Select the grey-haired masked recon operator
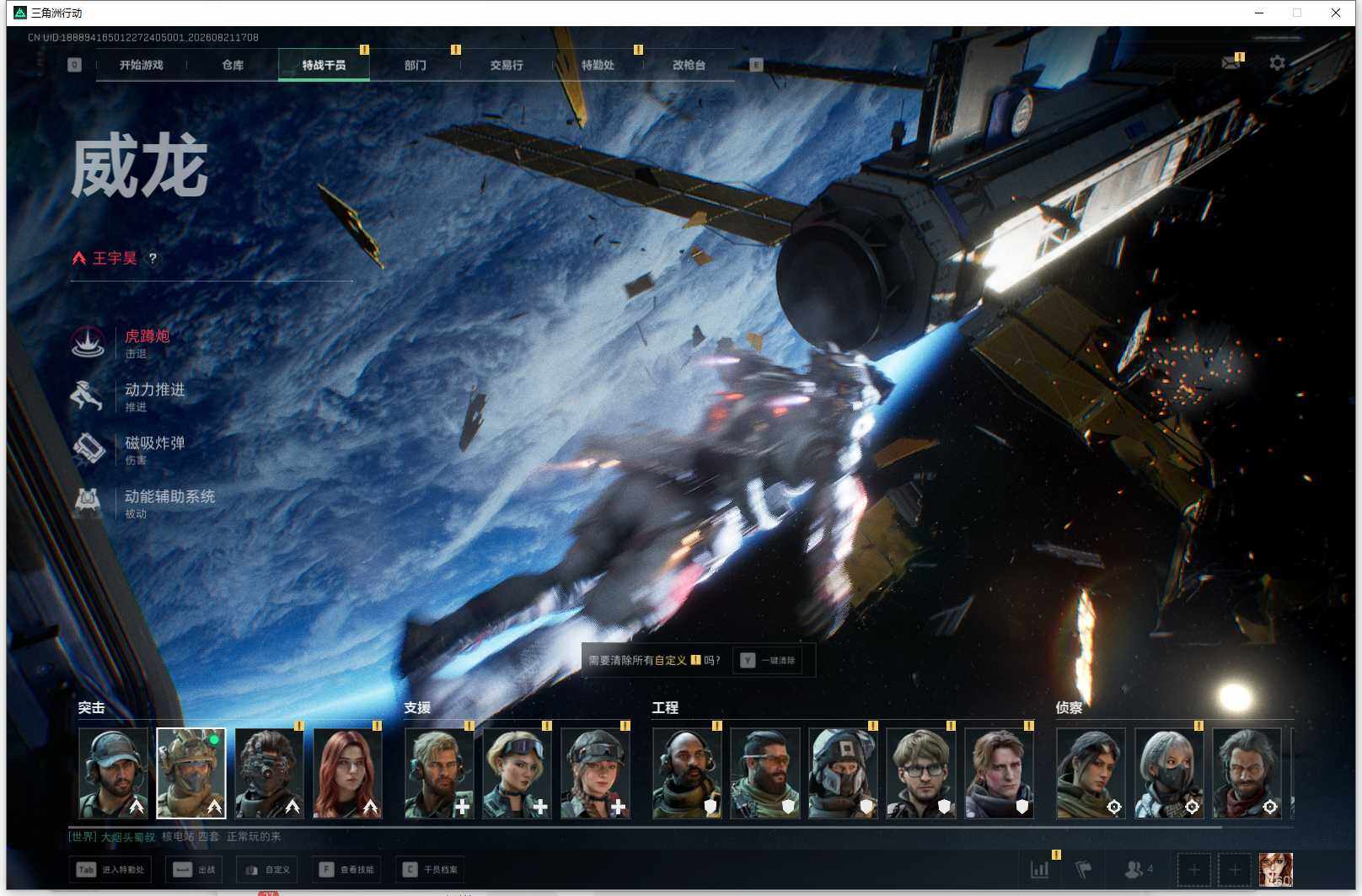Screen dimensions: 1362x896 pos(1169,773)
